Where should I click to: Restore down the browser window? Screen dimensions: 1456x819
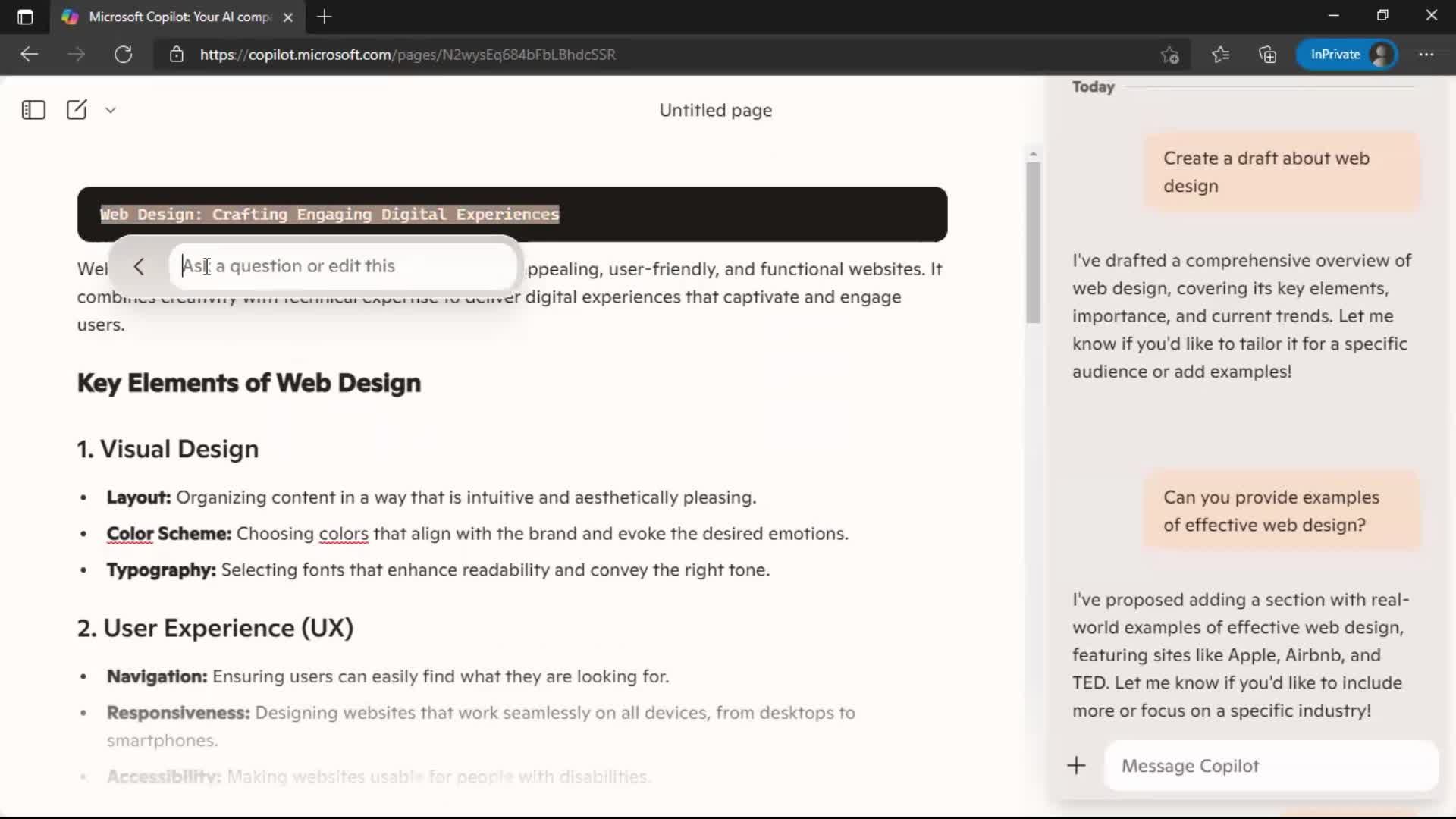point(1382,16)
